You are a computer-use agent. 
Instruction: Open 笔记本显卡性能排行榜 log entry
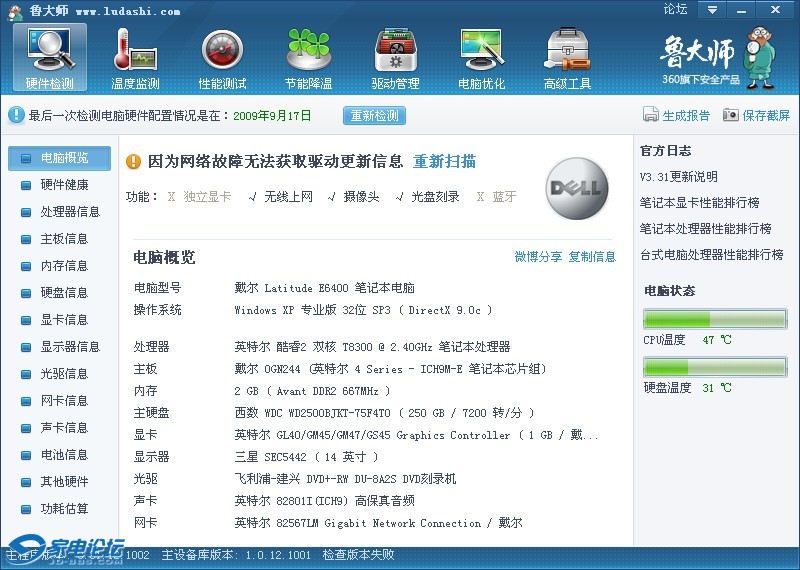click(x=699, y=203)
